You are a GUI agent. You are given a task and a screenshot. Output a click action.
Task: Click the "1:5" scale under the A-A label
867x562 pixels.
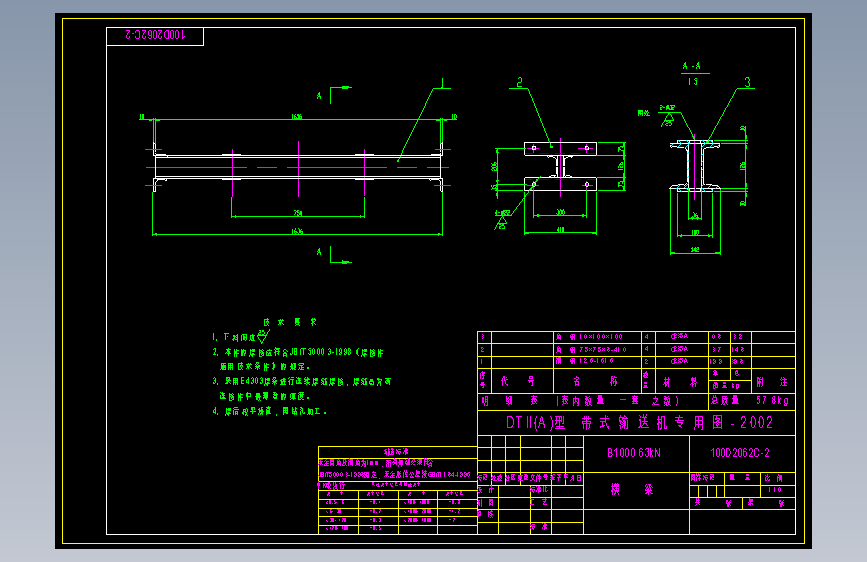point(692,81)
